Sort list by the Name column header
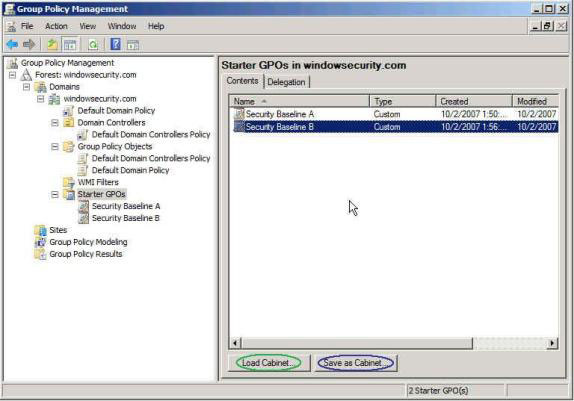The width and height of the screenshot is (574, 401). coord(299,101)
